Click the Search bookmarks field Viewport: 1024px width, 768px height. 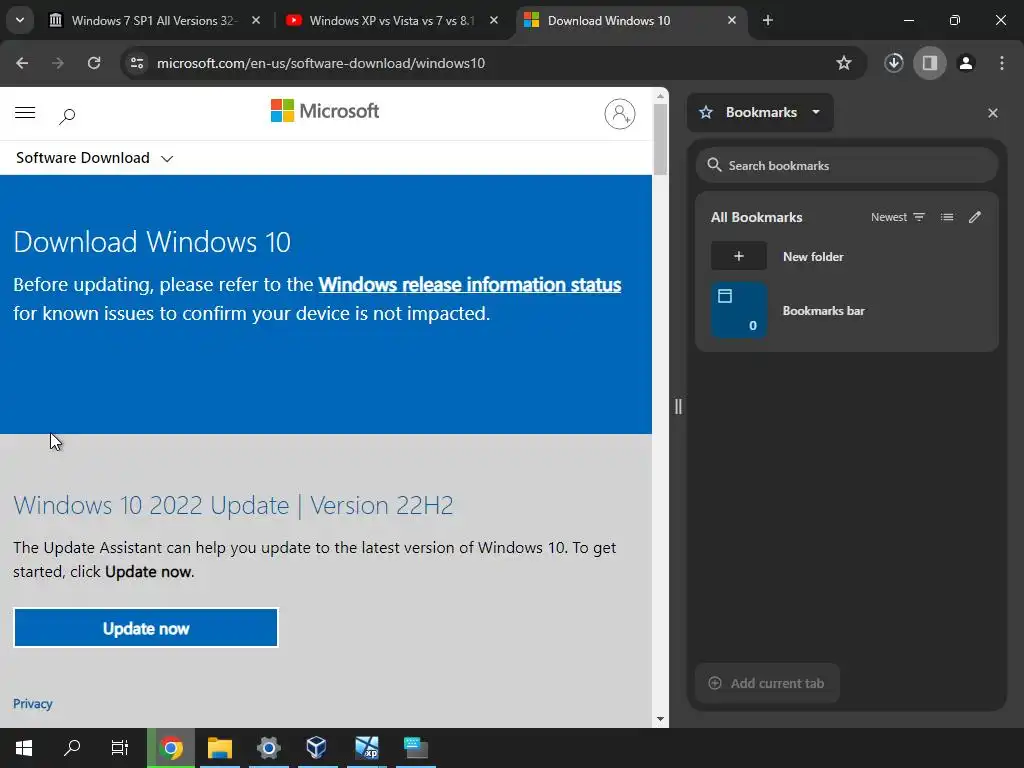click(847, 165)
